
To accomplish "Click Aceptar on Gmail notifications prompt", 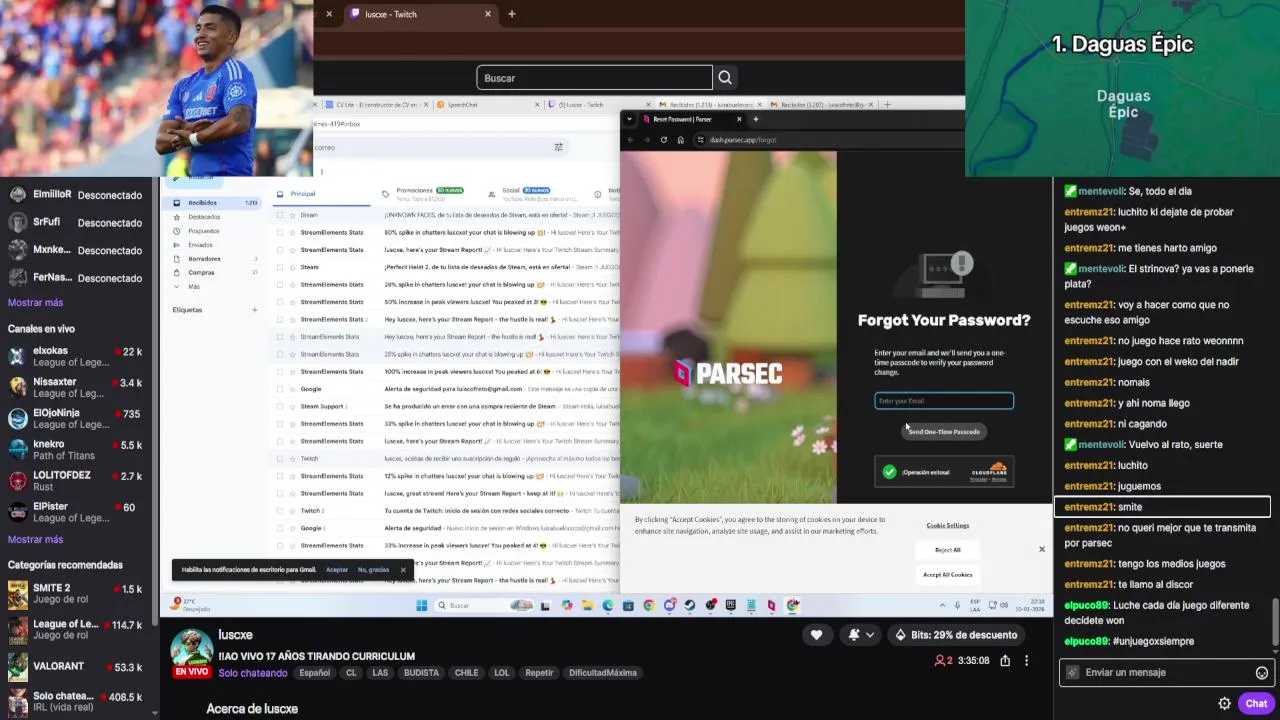I will click(x=337, y=570).
